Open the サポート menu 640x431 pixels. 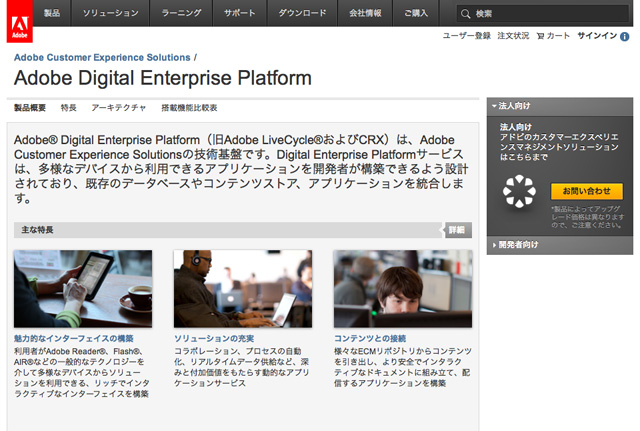click(x=240, y=13)
